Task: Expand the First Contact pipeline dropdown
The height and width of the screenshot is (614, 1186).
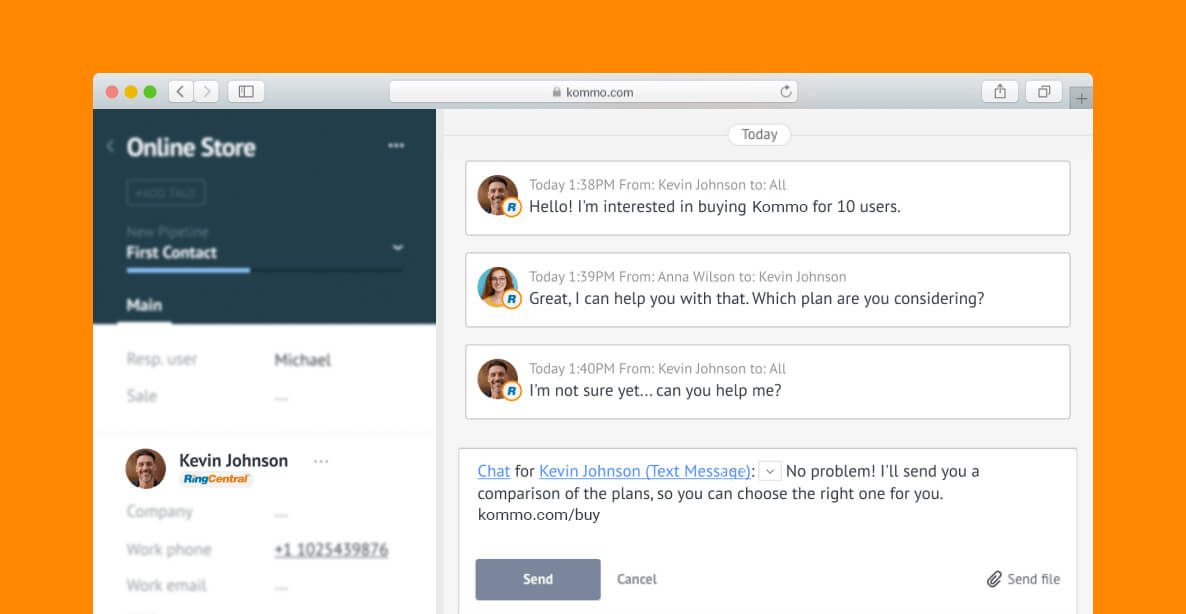Action: pos(398,248)
